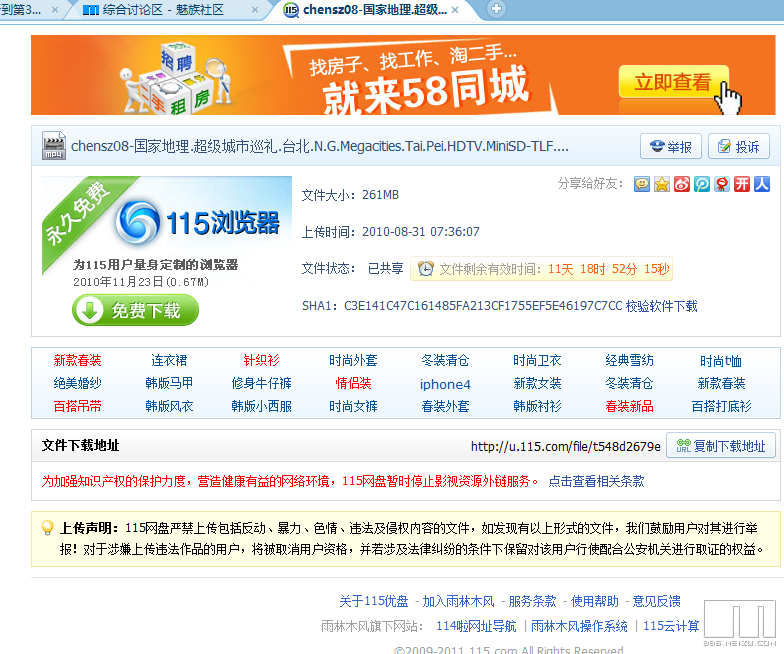Close the 综合讨论区 - 魅族社区 tab

[x=254, y=10]
